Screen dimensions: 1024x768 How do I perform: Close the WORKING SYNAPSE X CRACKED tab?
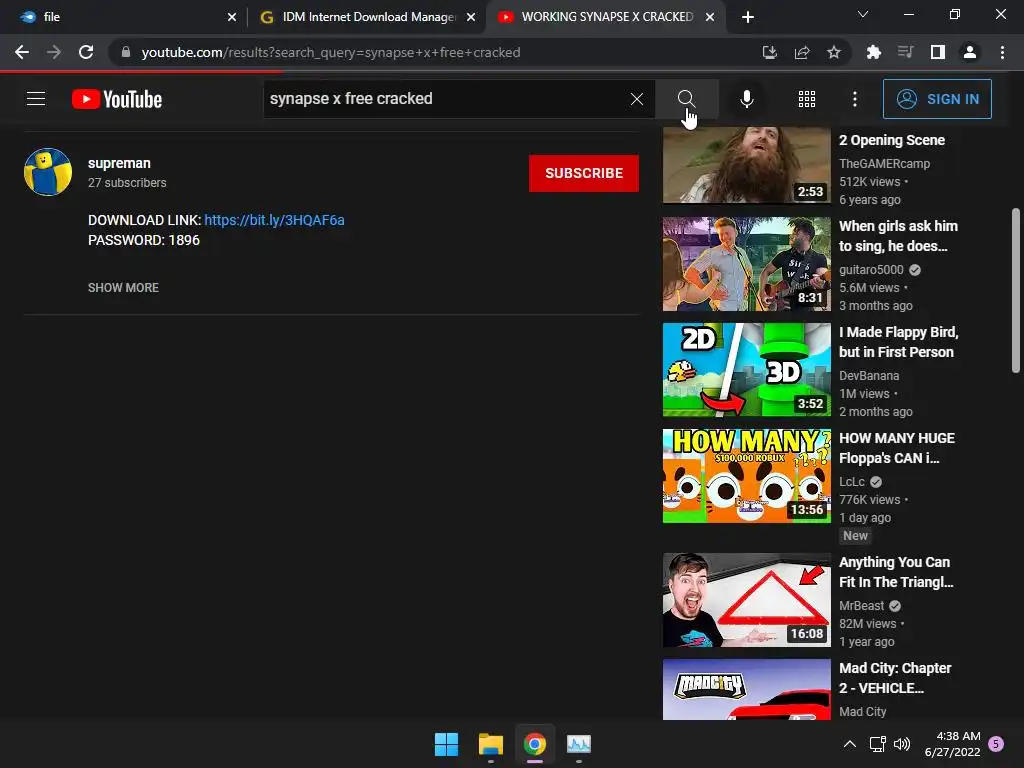[x=710, y=18]
